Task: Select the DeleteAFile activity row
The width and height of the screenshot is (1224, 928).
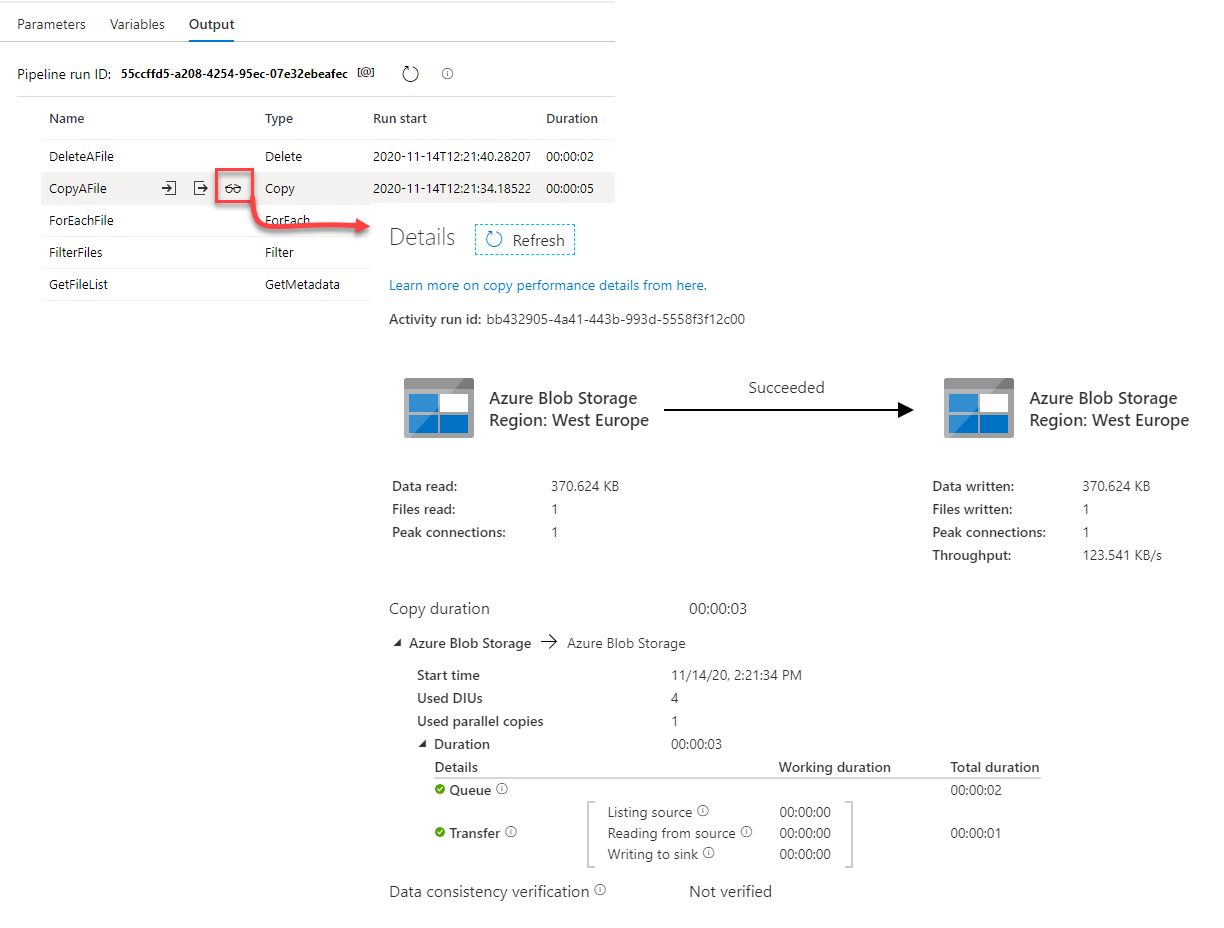Action: point(328,156)
